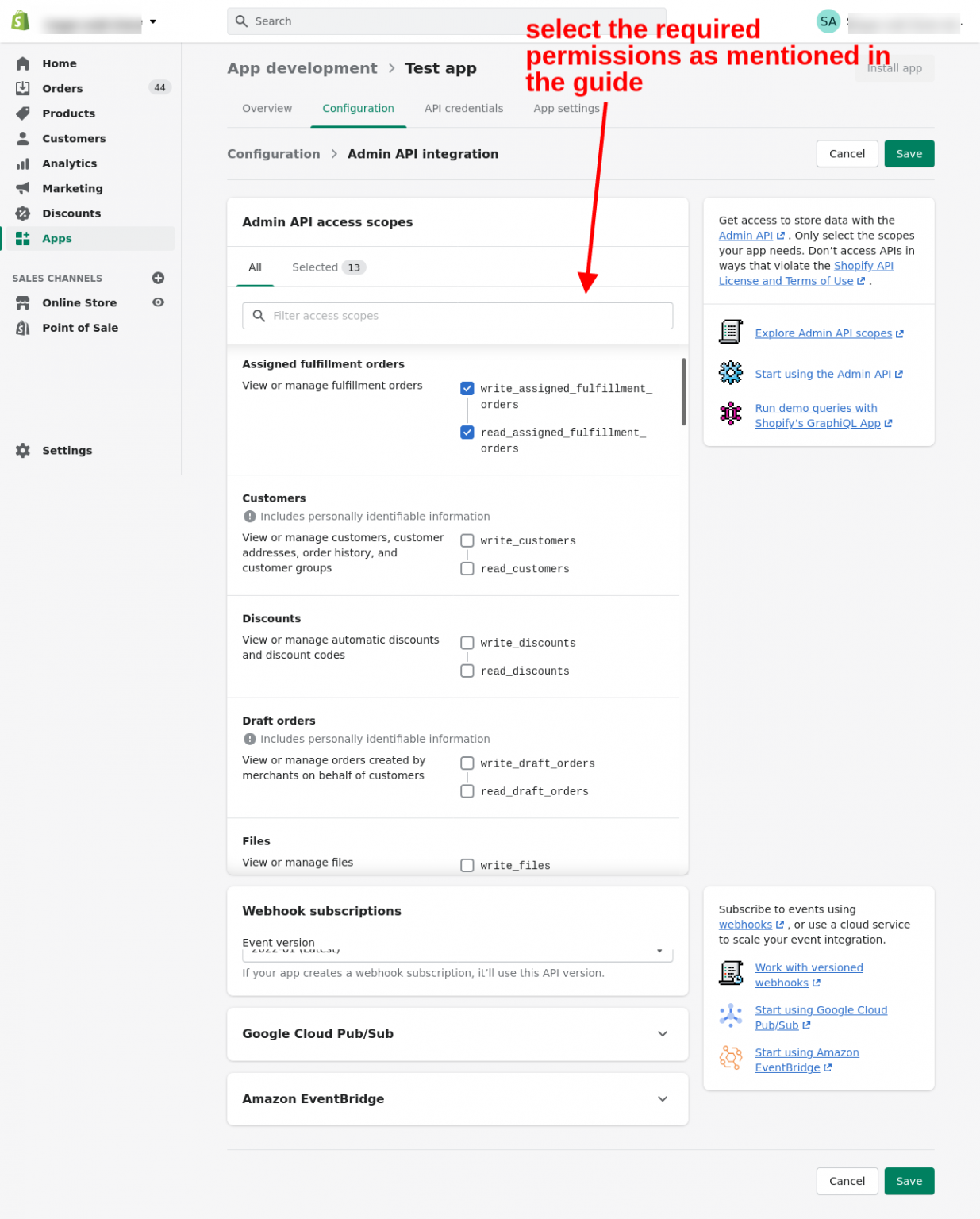This screenshot has height=1219, width=980.
Task: Click the Online Store storefront icon
Action: pos(23,302)
